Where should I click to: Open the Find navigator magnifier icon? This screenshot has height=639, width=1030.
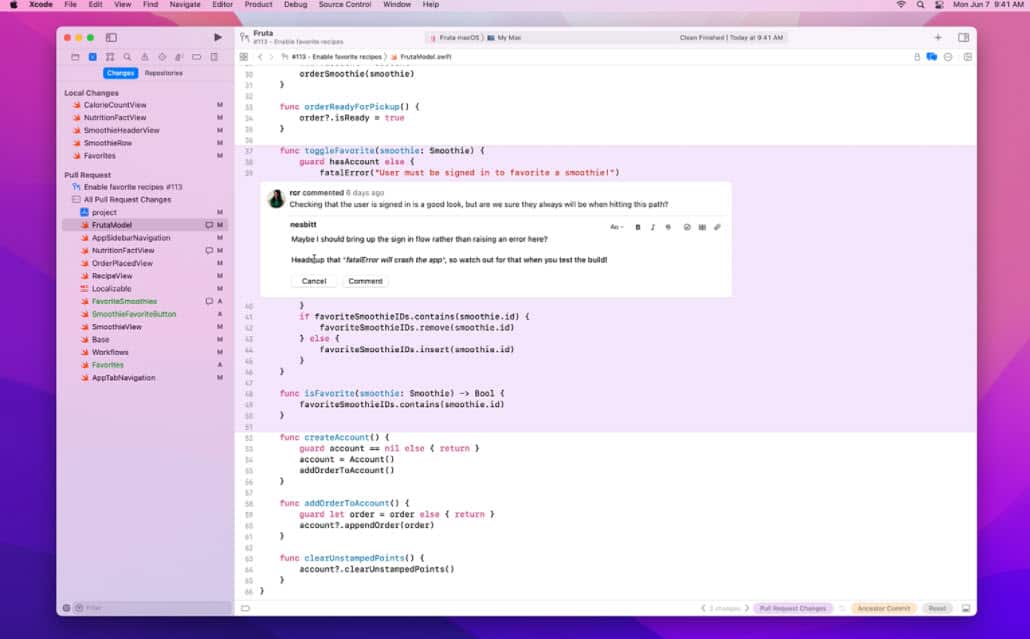[127, 57]
